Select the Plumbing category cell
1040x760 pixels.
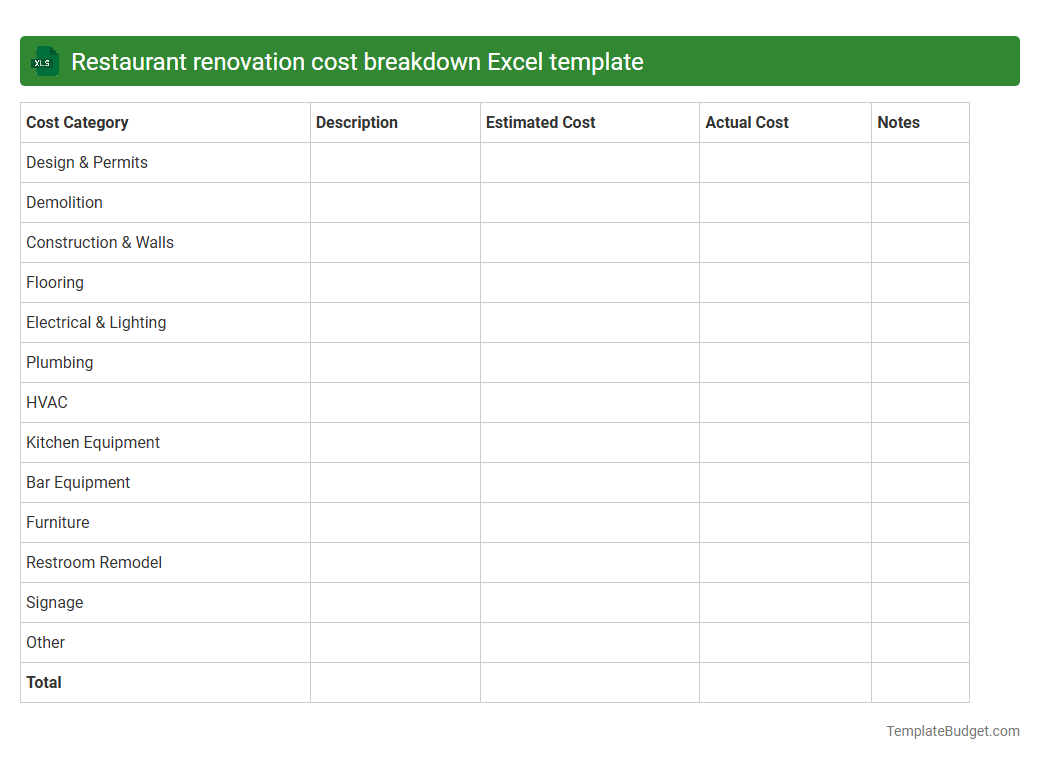tap(59, 362)
